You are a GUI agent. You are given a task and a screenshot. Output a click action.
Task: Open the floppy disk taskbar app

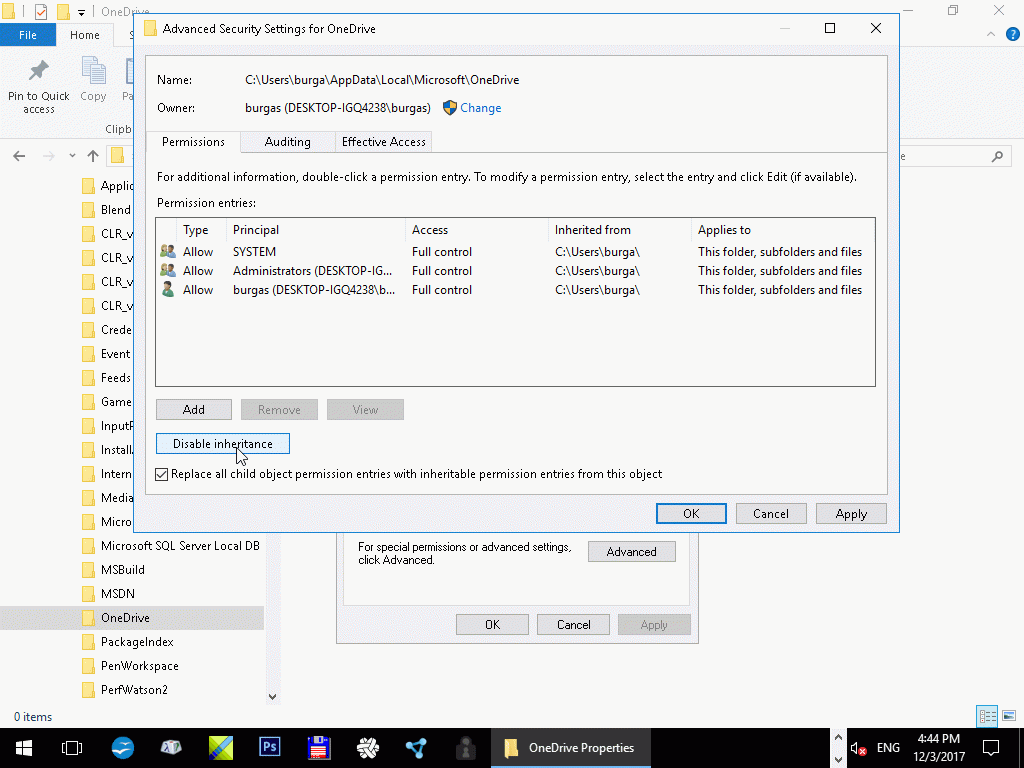click(x=319, y=748)
